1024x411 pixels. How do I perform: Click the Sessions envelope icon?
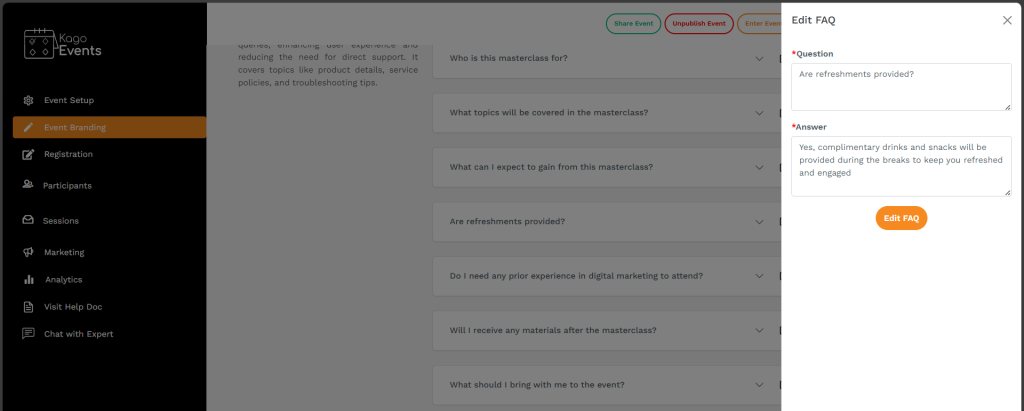29,220
